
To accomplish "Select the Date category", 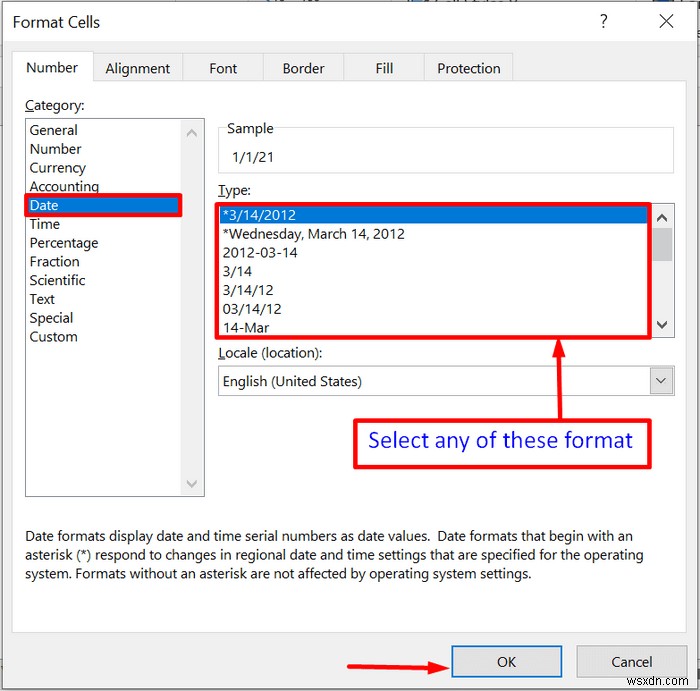I will coord(104,205).
